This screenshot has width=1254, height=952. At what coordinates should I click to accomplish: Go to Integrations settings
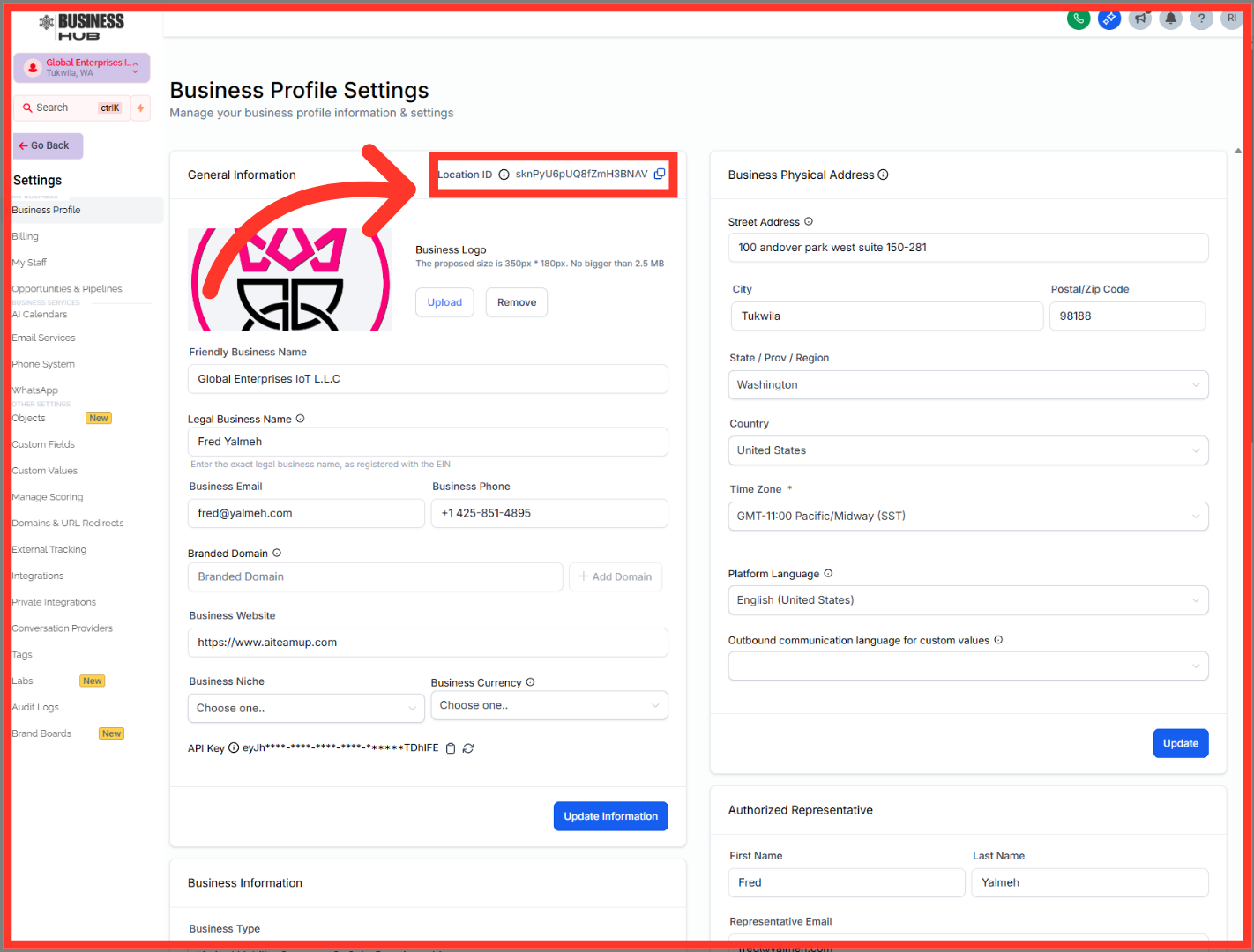(38, 576)
